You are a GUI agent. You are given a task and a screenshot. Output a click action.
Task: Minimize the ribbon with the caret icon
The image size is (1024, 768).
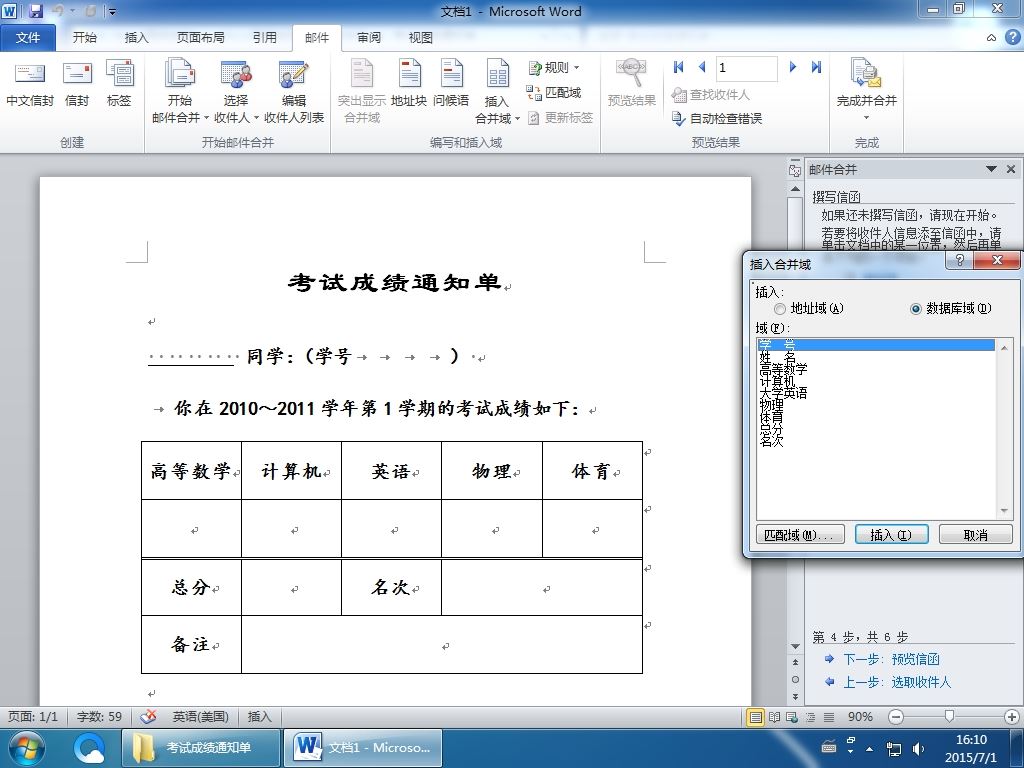[x=991, y=38]
